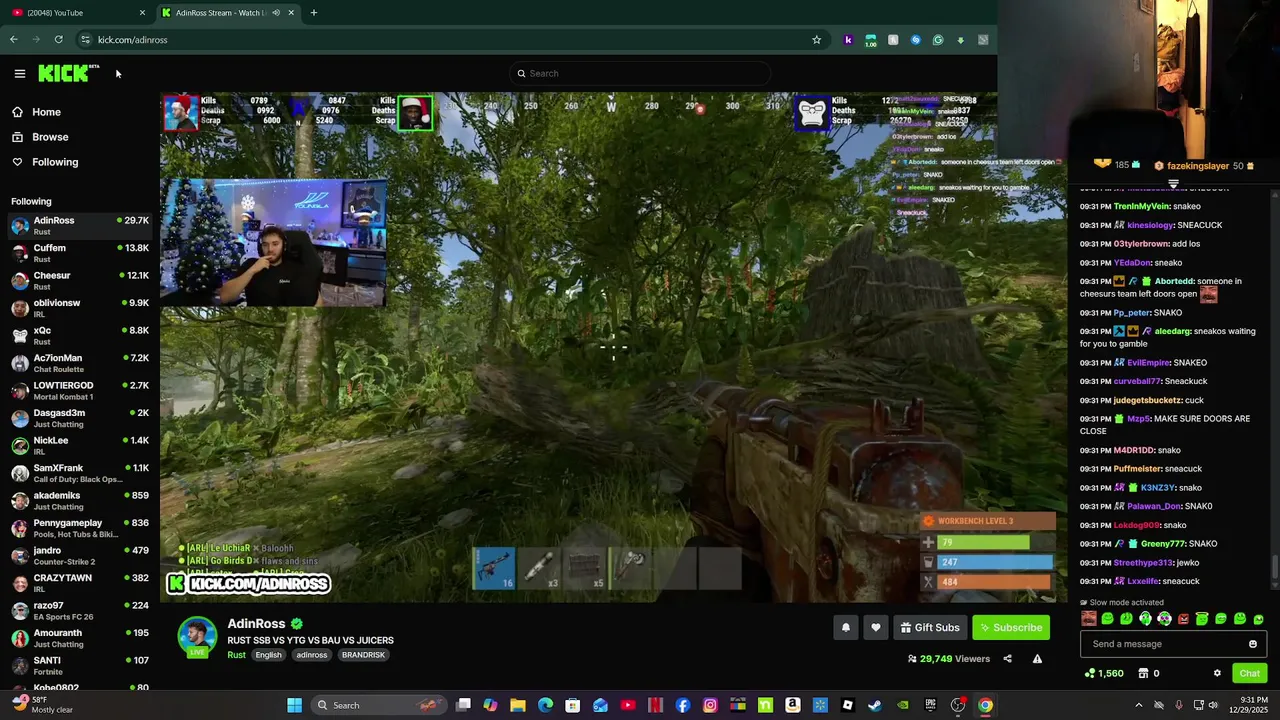Go back using the browser back arrow
Image resolution: width=1280 pixels, height=720 pixels.
(x=14, y=40)
